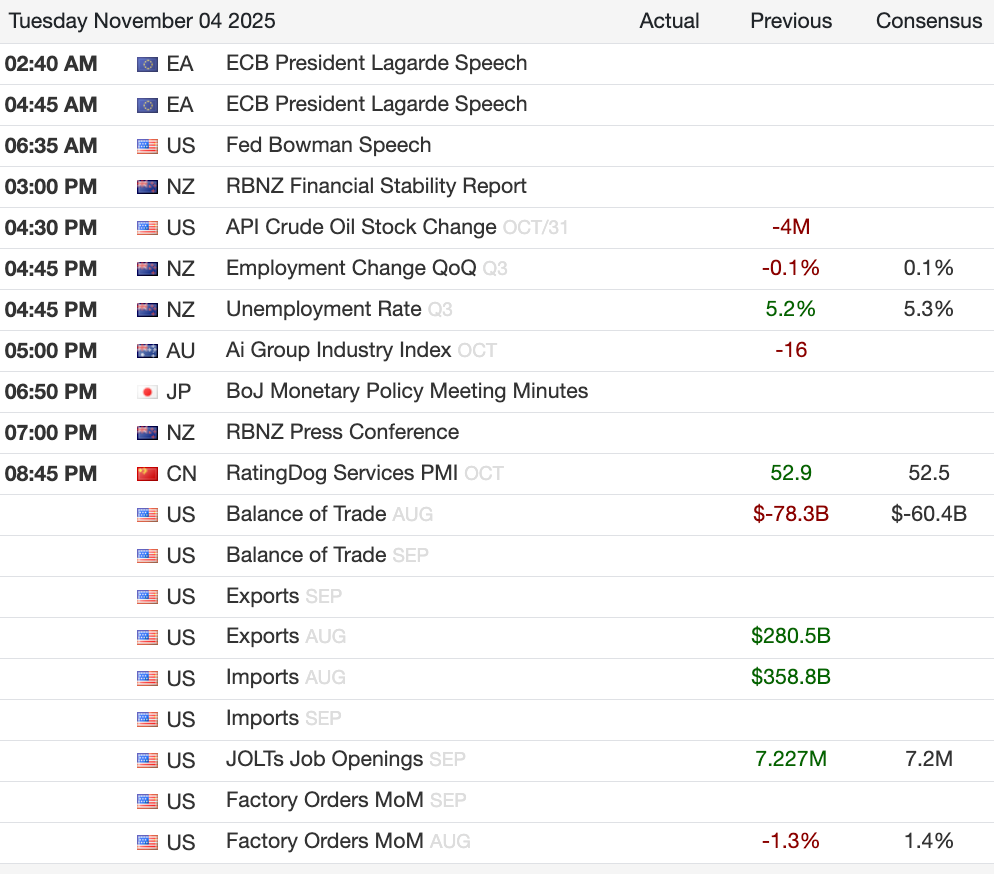The image size is (994, 874).
Task: Click US flag on Exports AUG row
Action: point(147,637)
